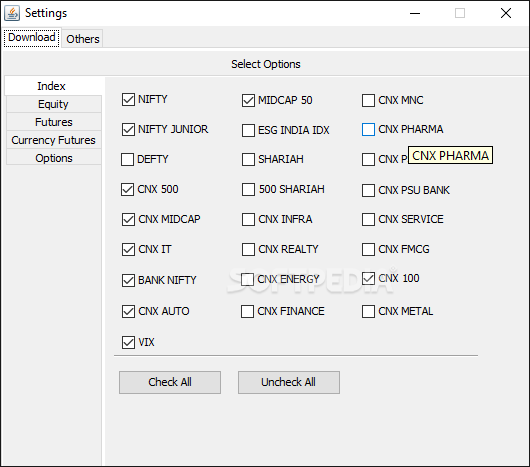Screen dimensions: 530x467
Task: Uncheck the VIX checkbox
Action: point(128,343)
